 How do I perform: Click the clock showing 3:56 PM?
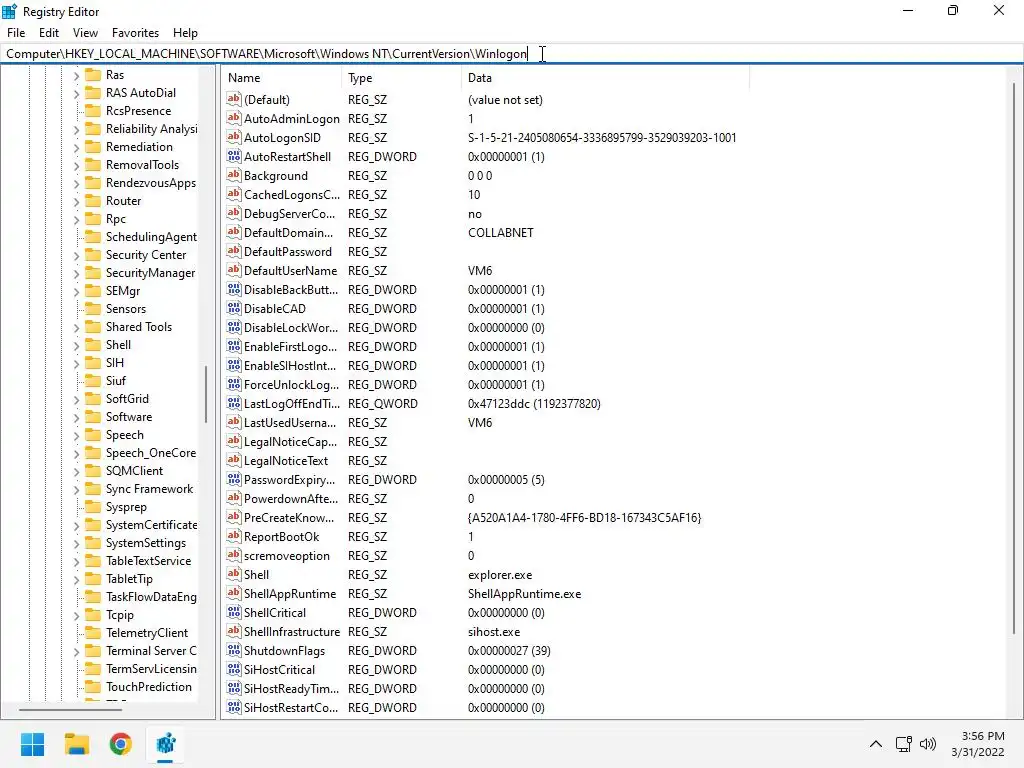point(983,736)
